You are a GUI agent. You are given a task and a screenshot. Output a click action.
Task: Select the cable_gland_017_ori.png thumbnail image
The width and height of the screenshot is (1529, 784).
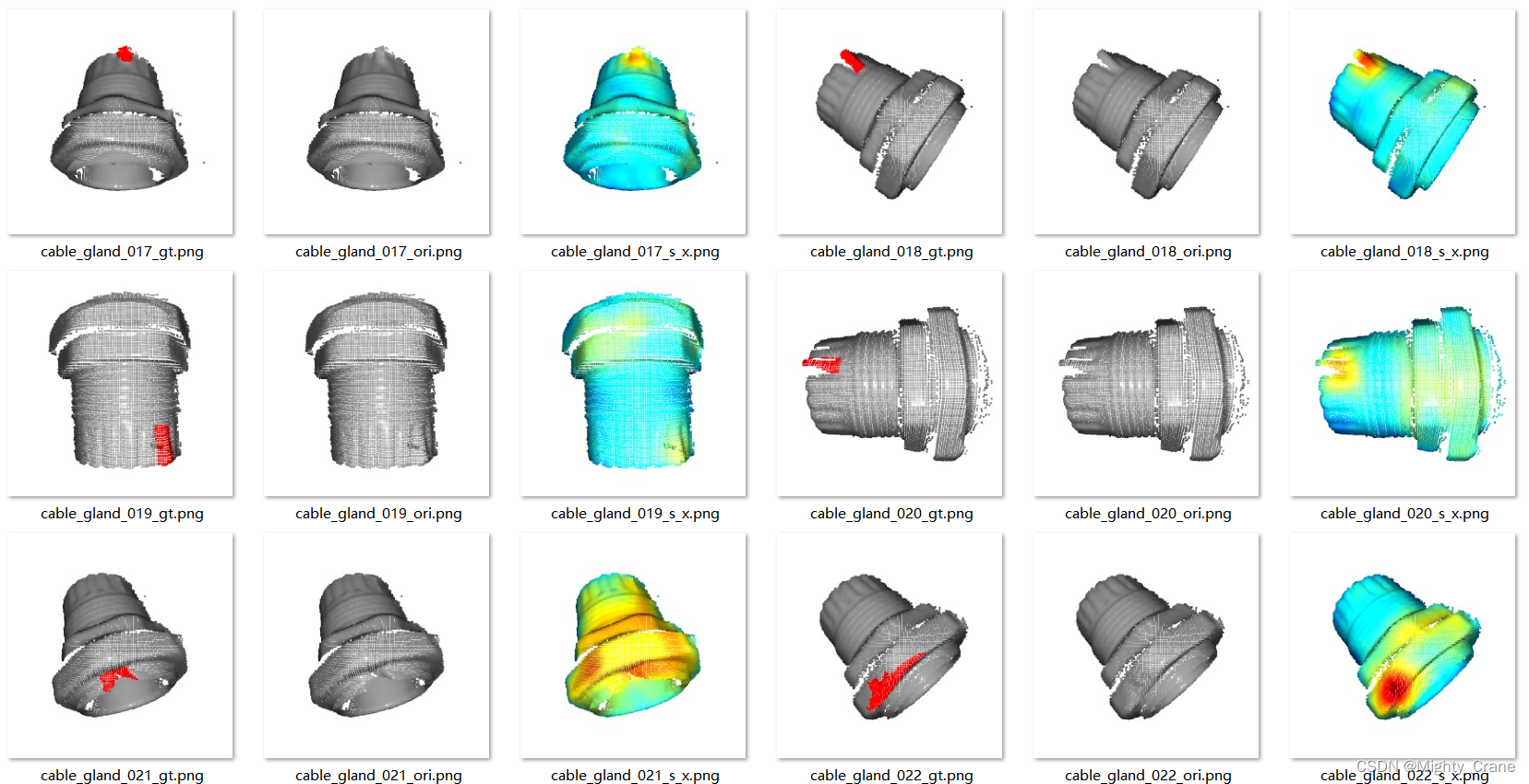(376, 122)
